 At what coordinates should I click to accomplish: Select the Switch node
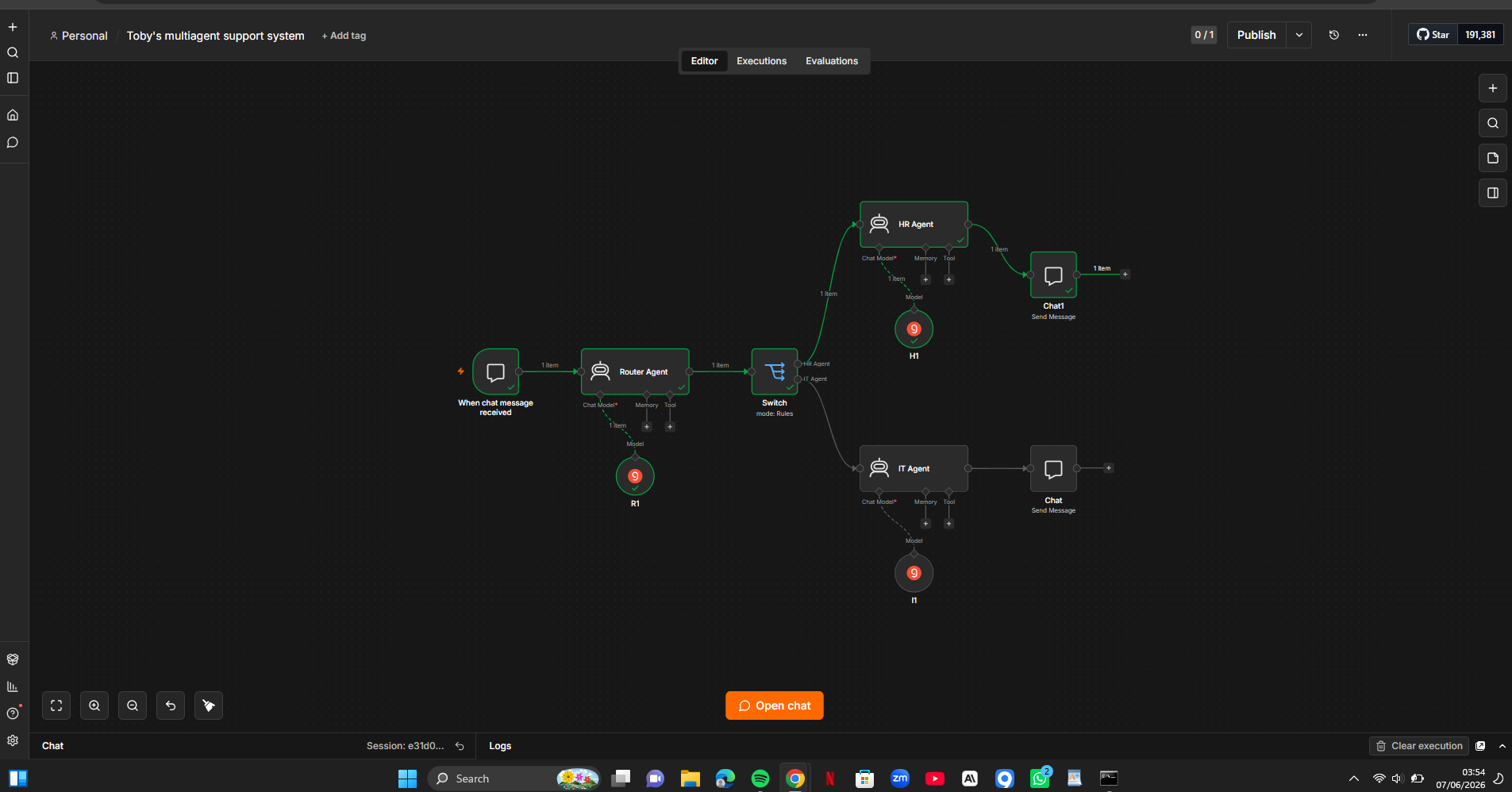point(775,371)
